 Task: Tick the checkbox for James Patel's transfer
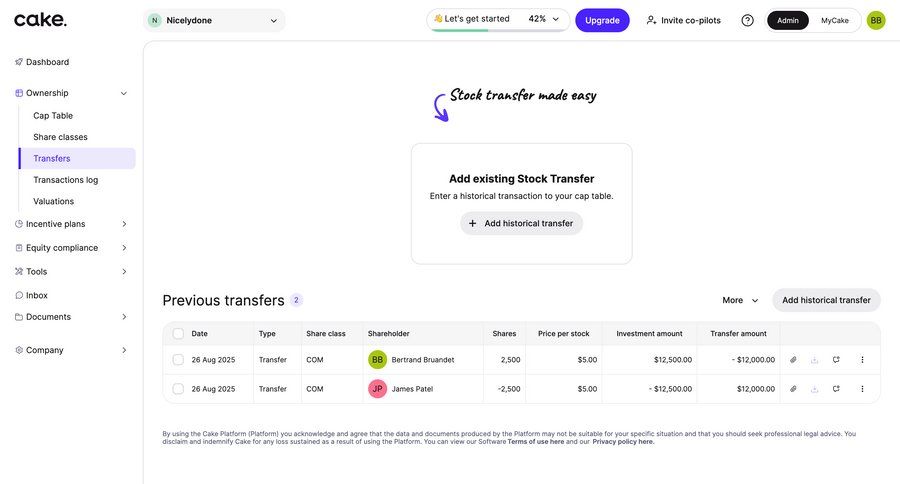178,389
